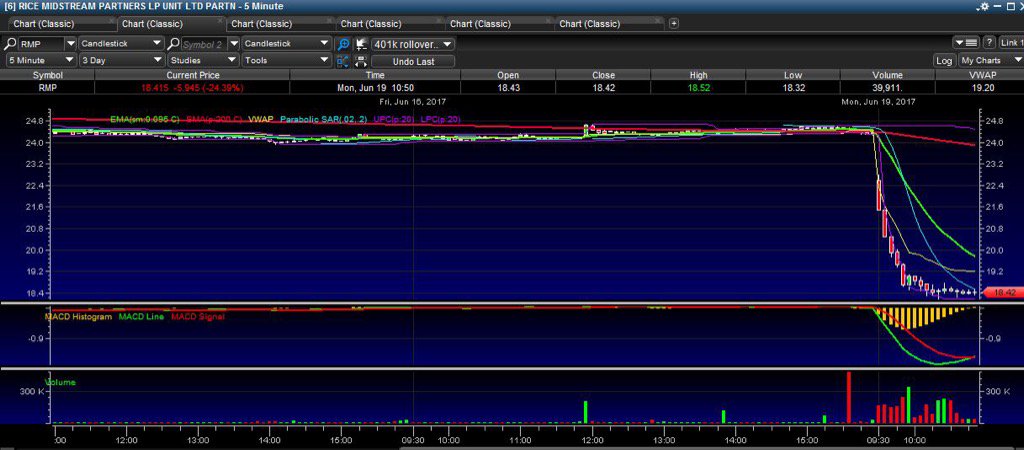
Task: Expand the Tools dropdown
Action: click(287, 60)
